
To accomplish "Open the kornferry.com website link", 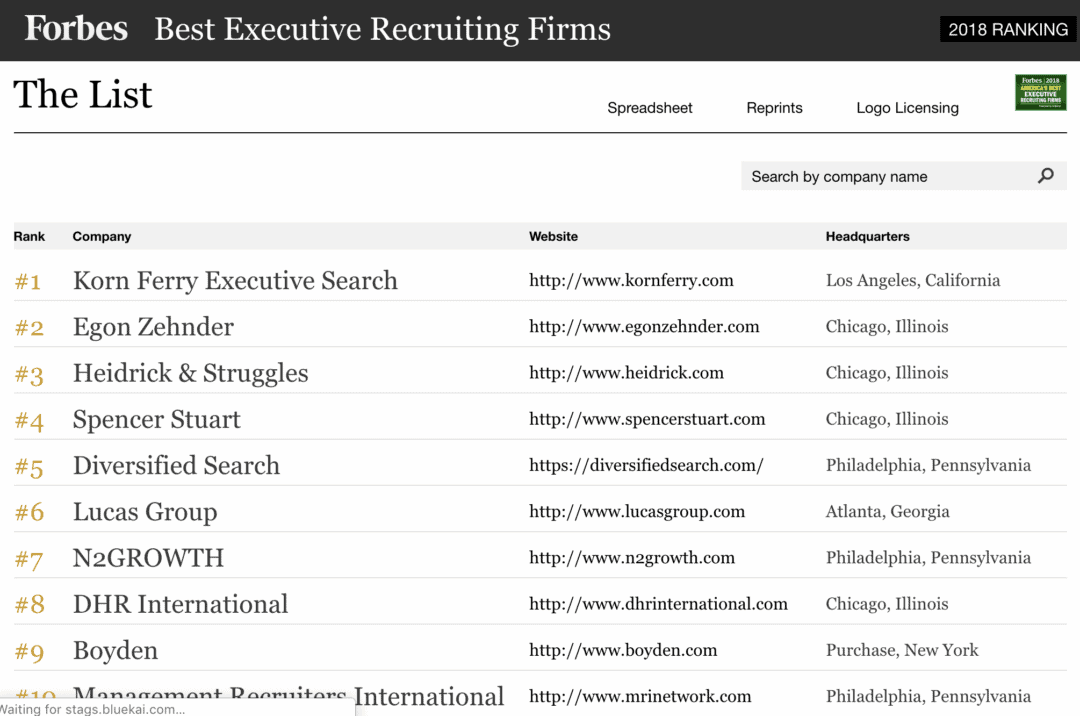I will tap(631, 281).
